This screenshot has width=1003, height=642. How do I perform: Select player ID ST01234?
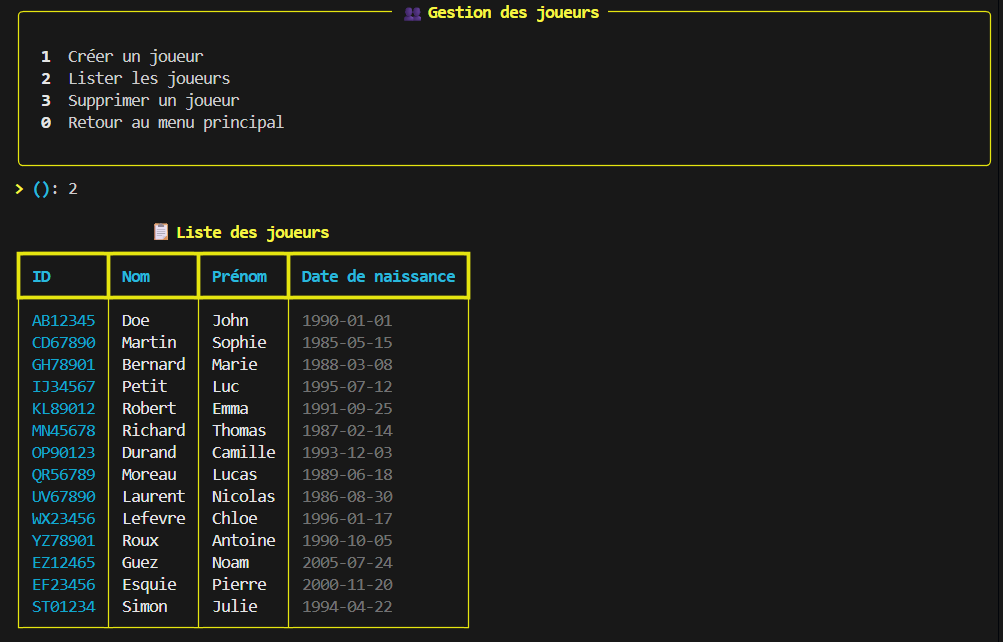tap(63, 606)
